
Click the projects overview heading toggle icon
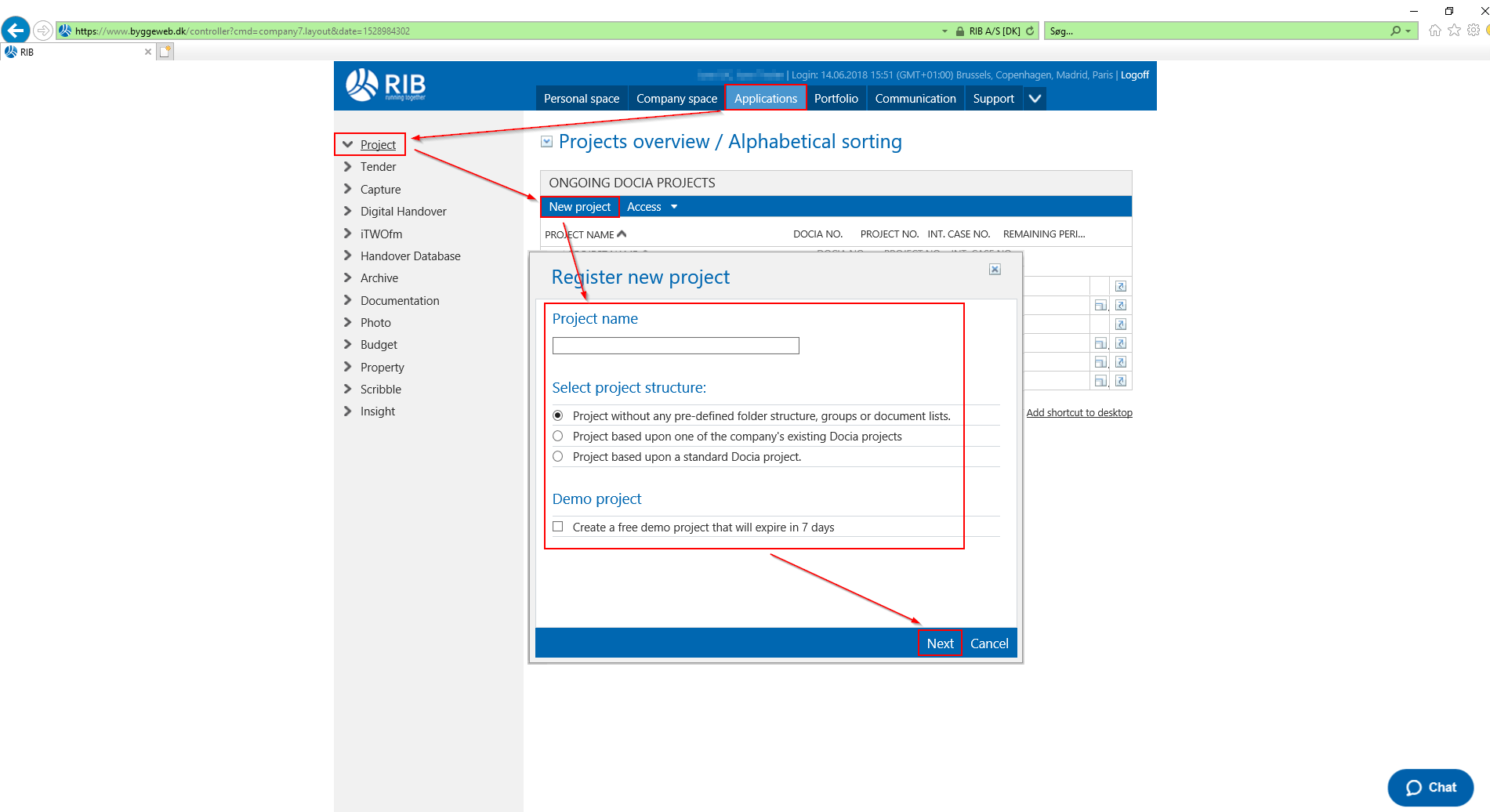(x=547, y=142)
